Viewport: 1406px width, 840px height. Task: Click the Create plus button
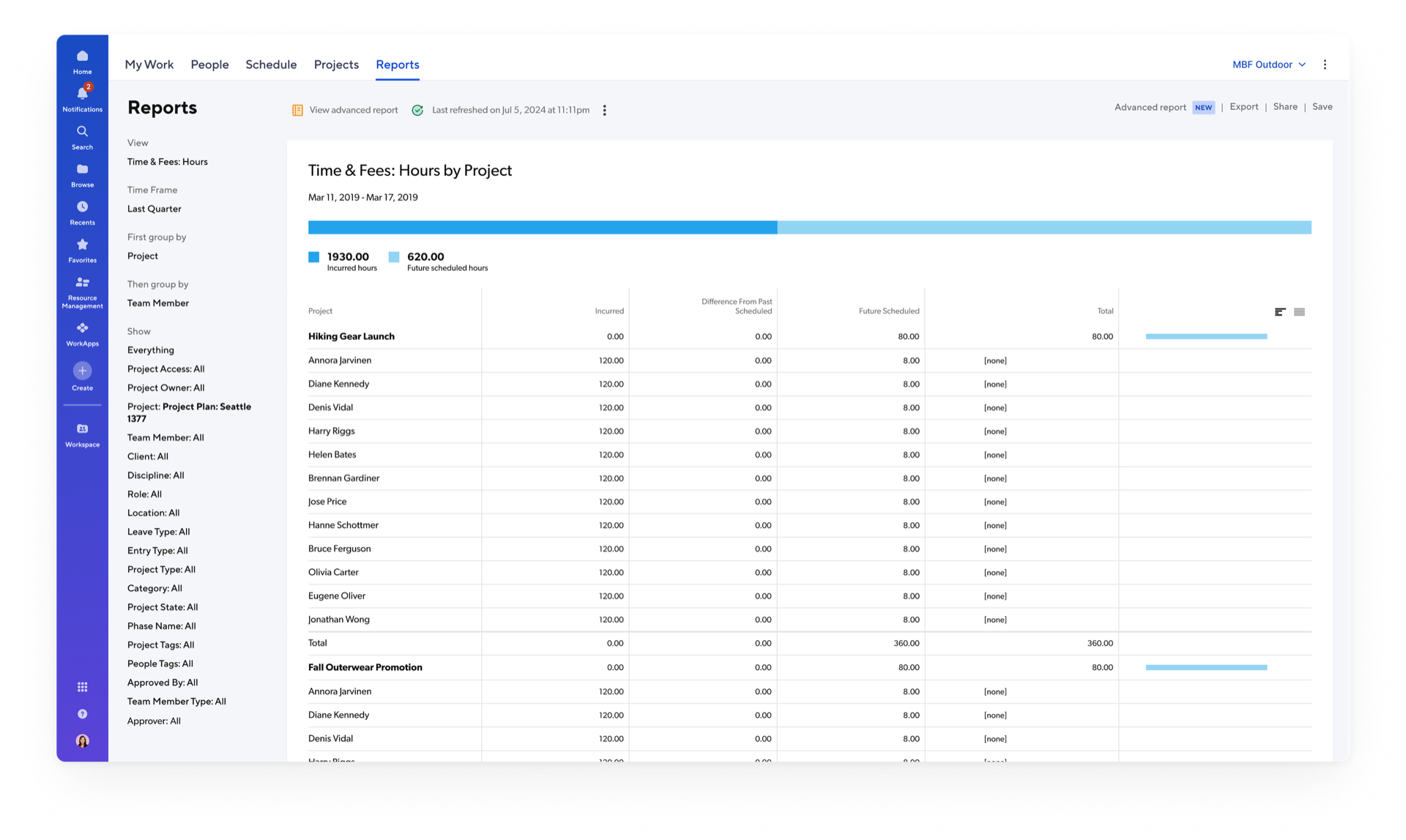tap(82, 371)
